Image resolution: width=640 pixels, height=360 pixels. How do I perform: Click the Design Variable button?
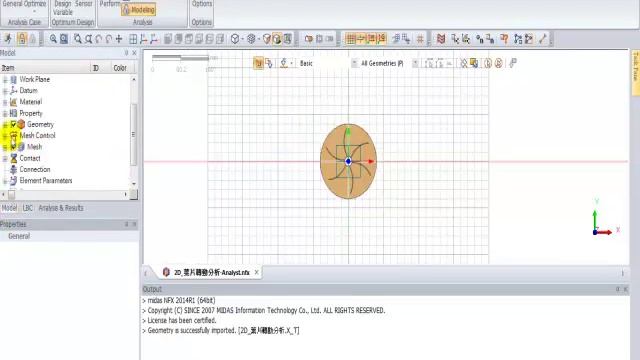62,8
